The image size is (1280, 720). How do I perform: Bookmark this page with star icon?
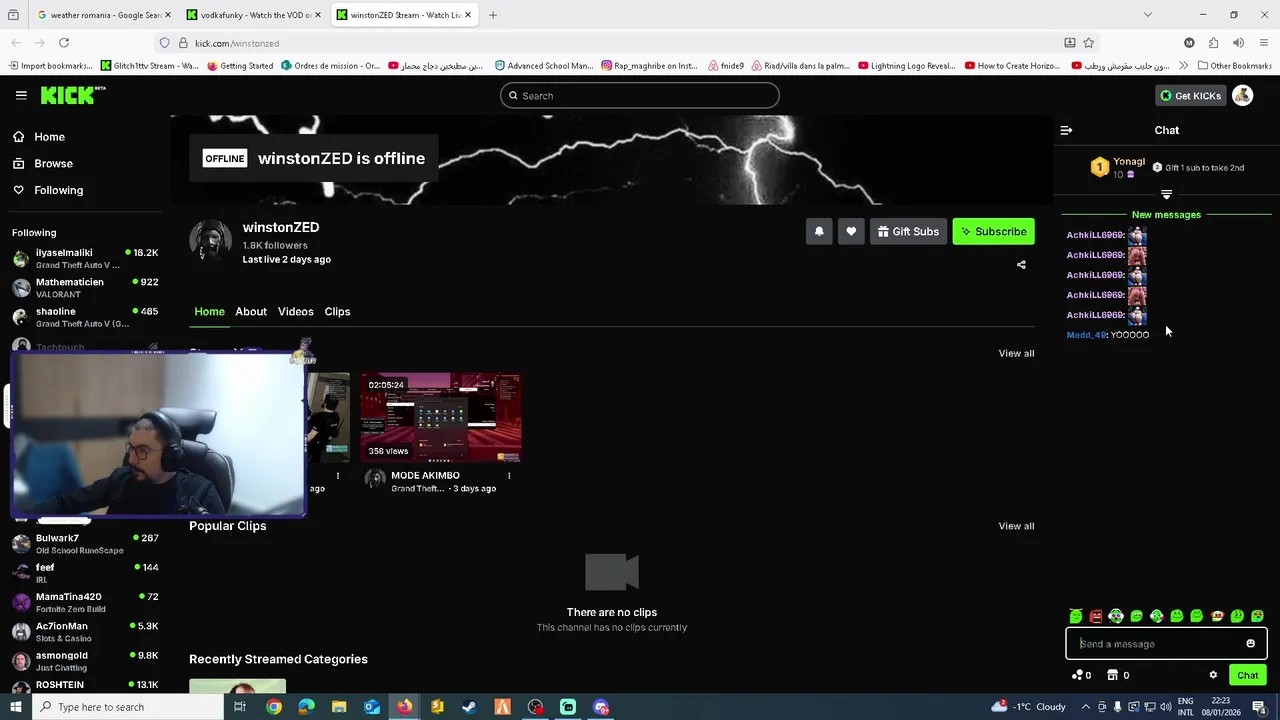coord(1088,43)
